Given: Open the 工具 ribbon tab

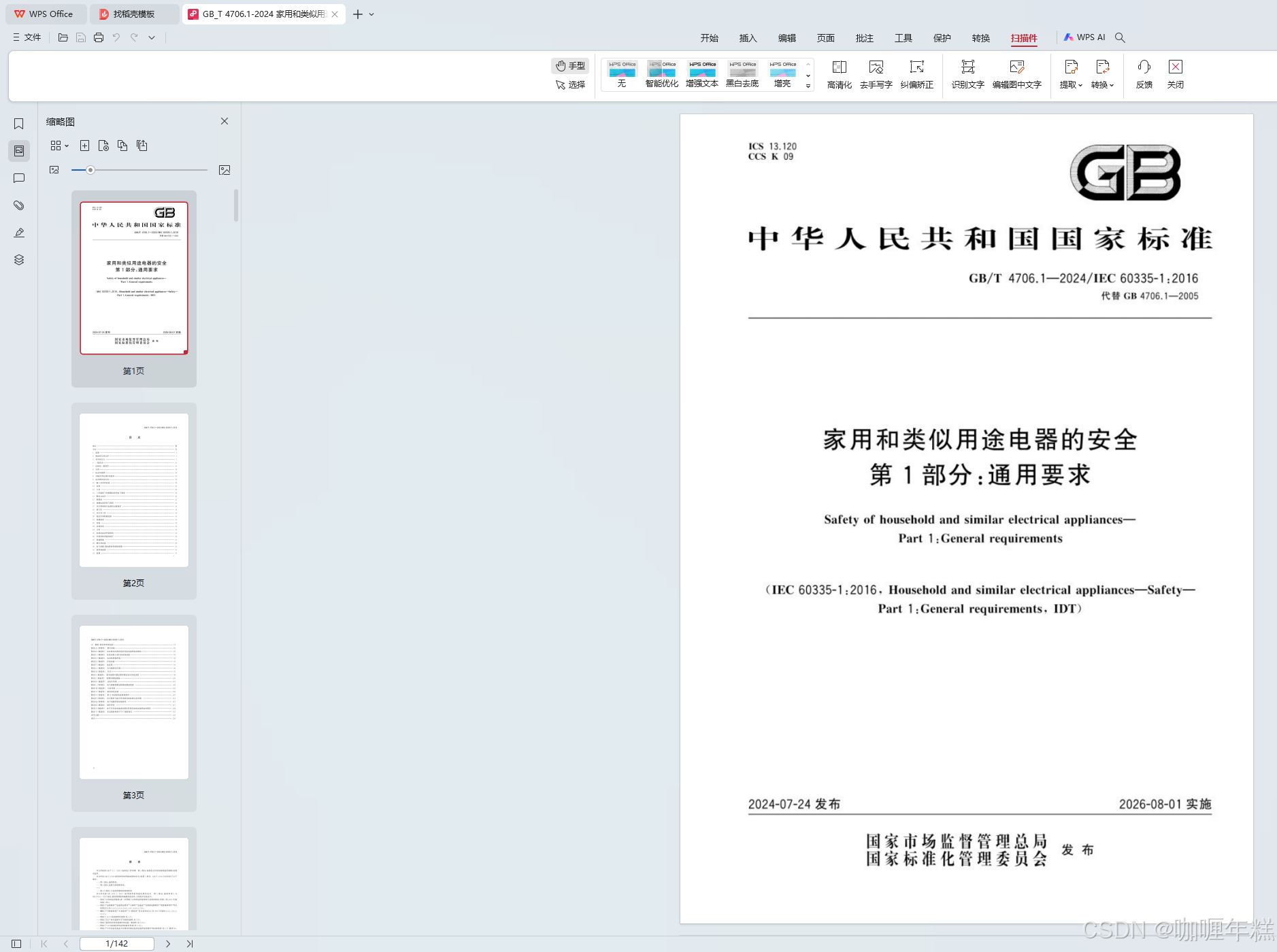Looking at the screenshot, I should pos(903,38).
